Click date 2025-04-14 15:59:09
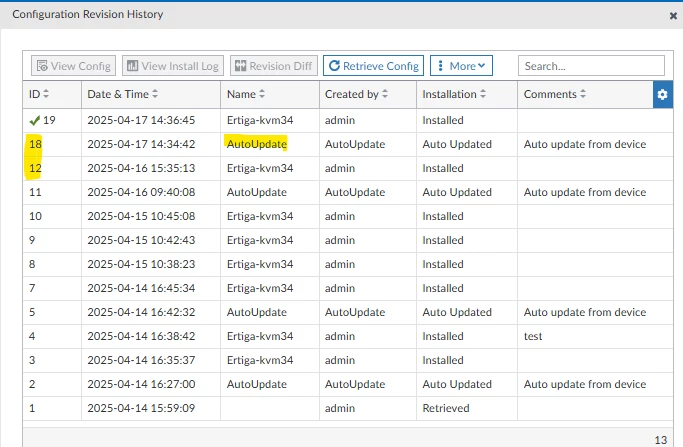The image size is (683, 447). coord(141,408)
